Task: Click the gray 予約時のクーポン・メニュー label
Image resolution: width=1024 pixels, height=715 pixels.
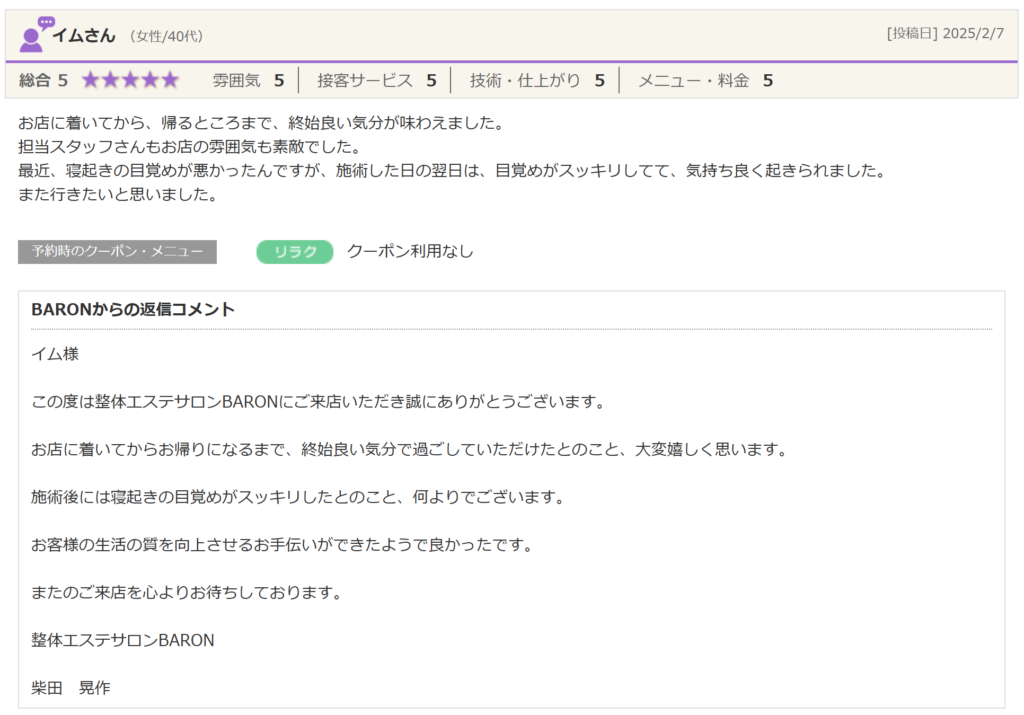Action: coord(117,252)
